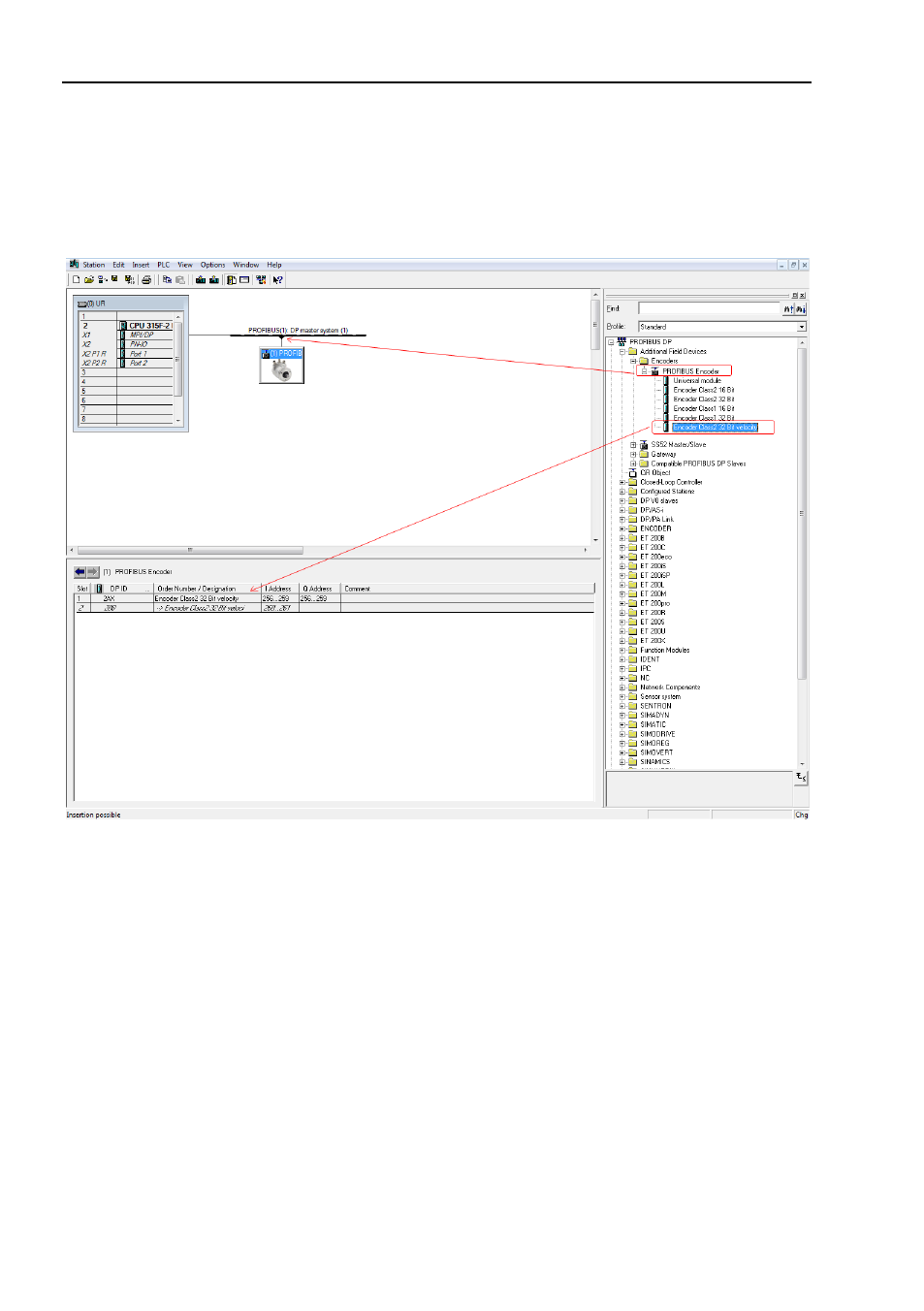Click the Comment column header
The height and width of the screenshot is (1311, 924).
click(x=466, y=589)
